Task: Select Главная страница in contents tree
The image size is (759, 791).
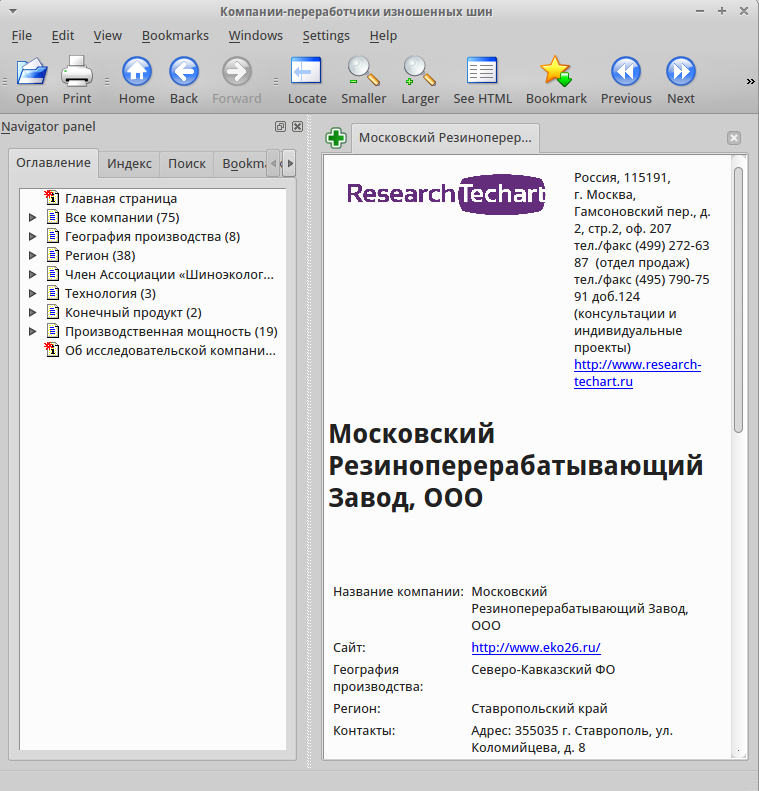Action: point(121,198)
